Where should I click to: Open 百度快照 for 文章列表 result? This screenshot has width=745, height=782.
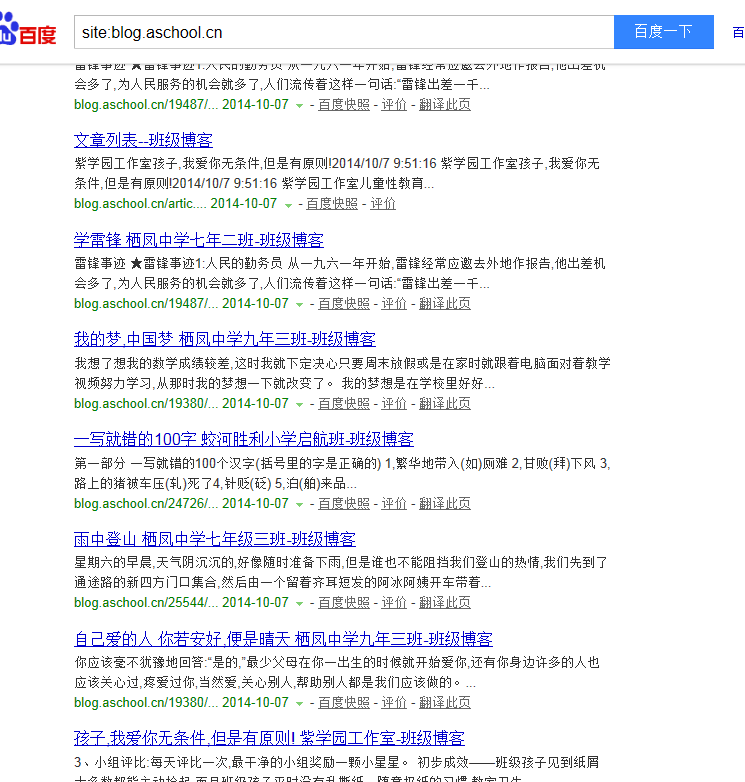click(332, 203)
